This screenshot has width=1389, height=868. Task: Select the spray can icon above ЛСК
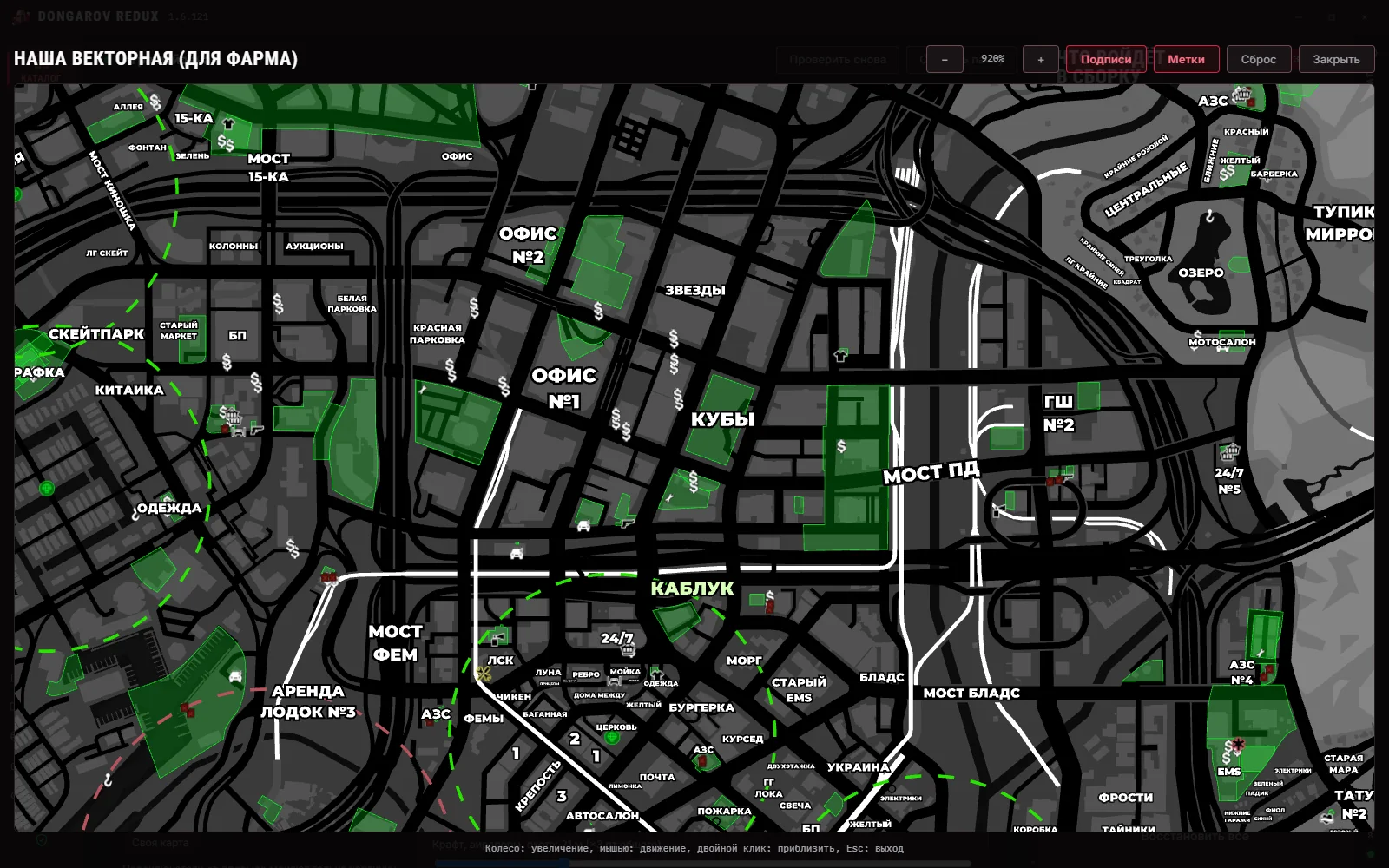click(498, 639)
